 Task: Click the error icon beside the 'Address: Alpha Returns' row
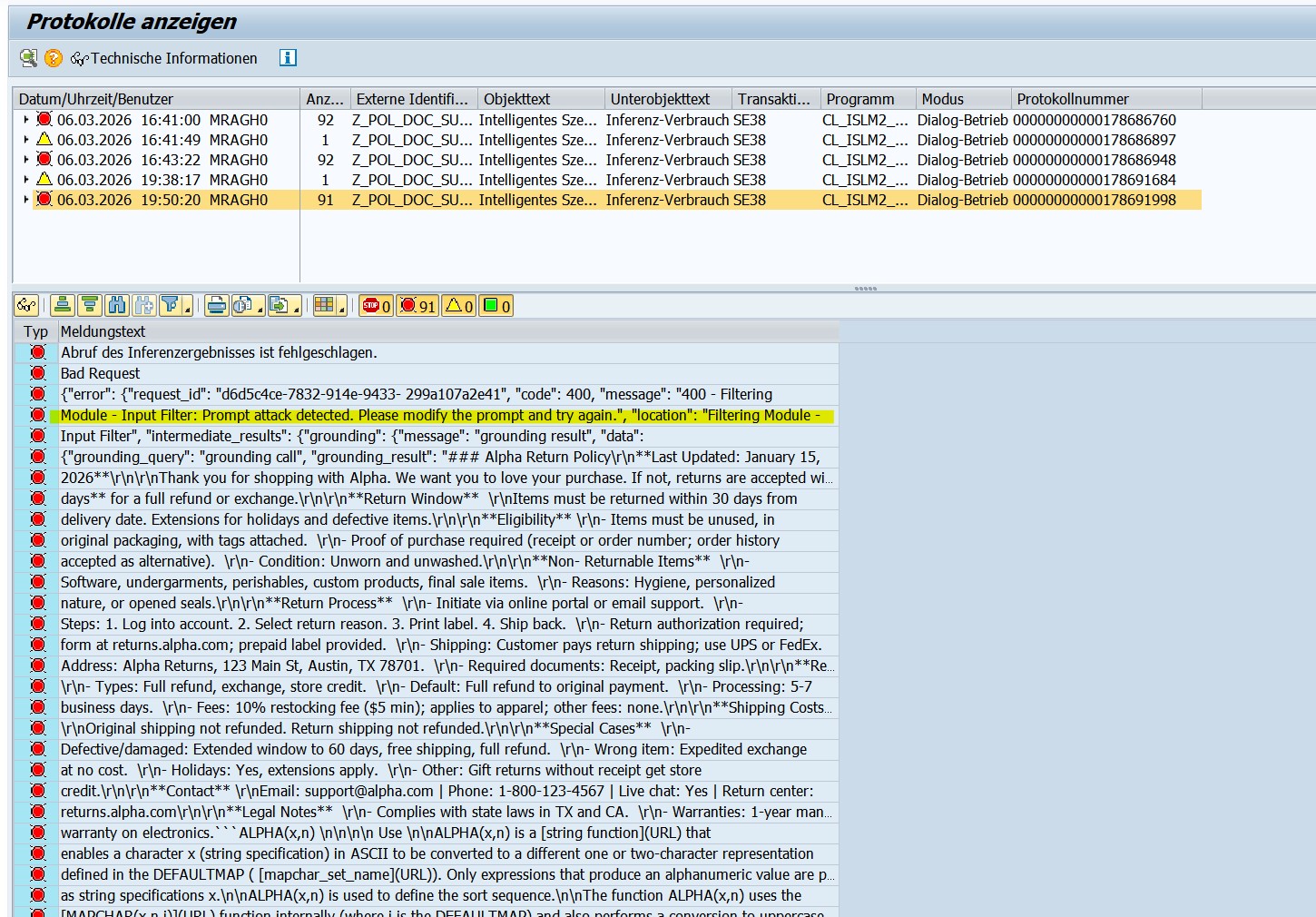[x=37, y=666]
